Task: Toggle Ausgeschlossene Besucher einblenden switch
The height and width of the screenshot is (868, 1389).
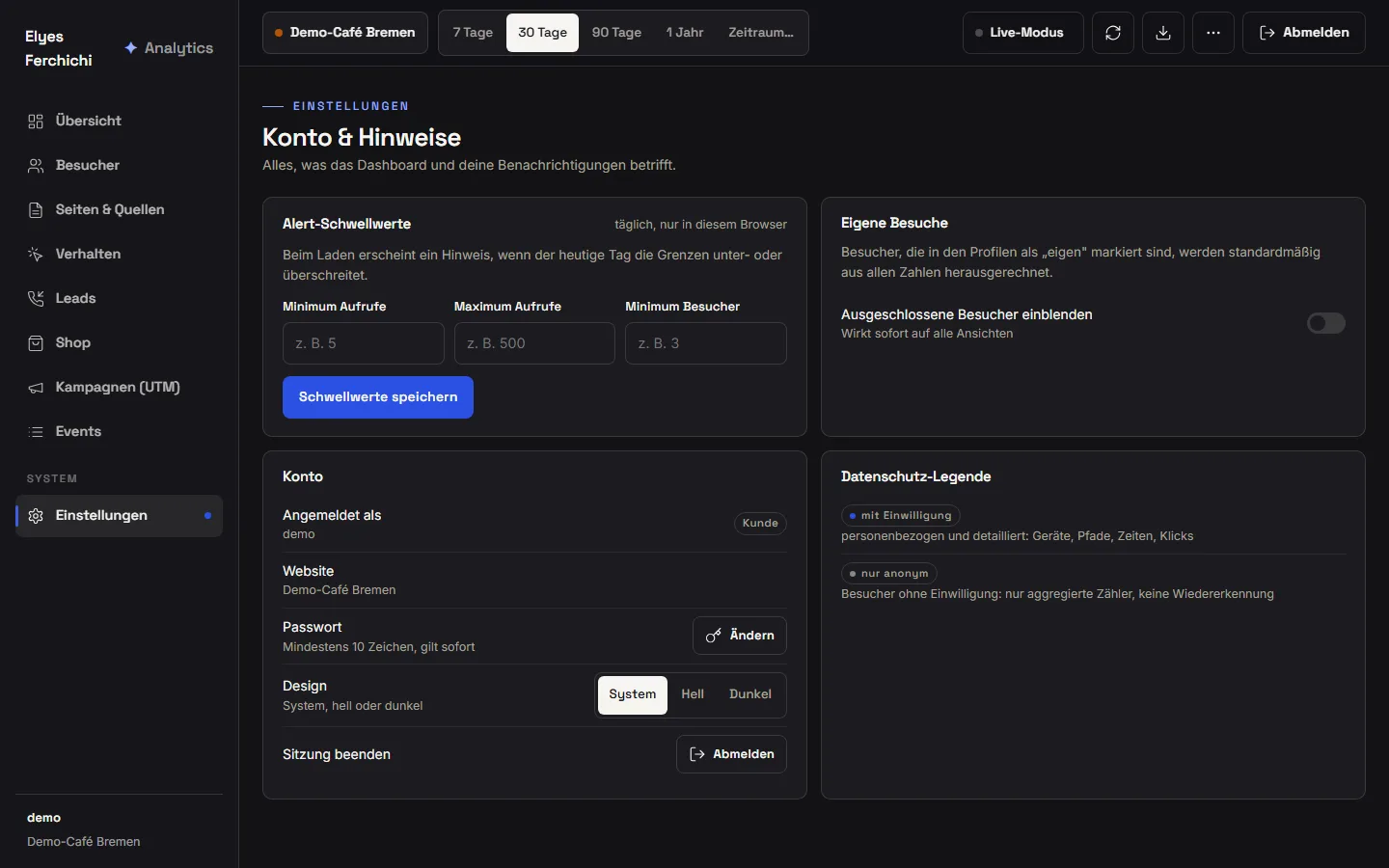Action: 1326,323
